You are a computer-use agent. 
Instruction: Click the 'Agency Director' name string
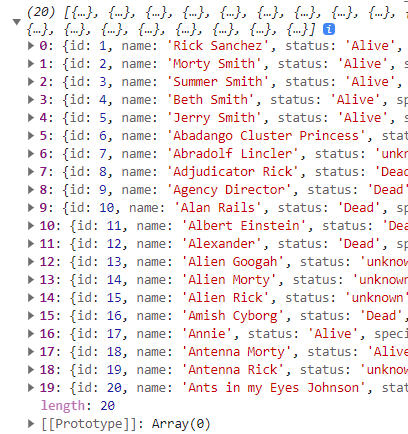pos(229,190)
